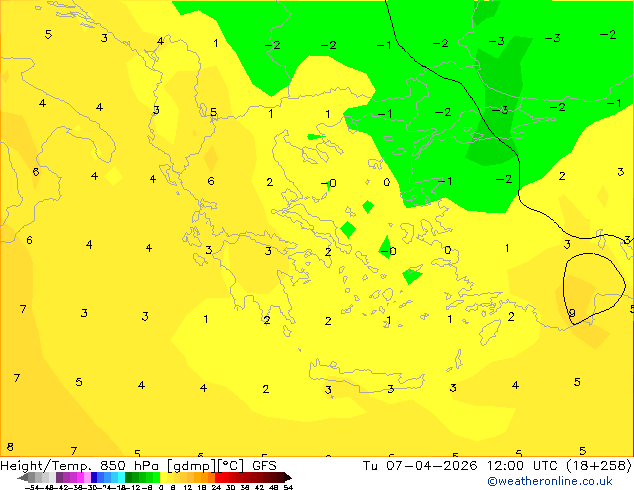Image resolution: width=634 pixels, height=490 pixels.
Task: Select the Height/Temp. 850 hPa title text
Action: (x=81, y=466)
